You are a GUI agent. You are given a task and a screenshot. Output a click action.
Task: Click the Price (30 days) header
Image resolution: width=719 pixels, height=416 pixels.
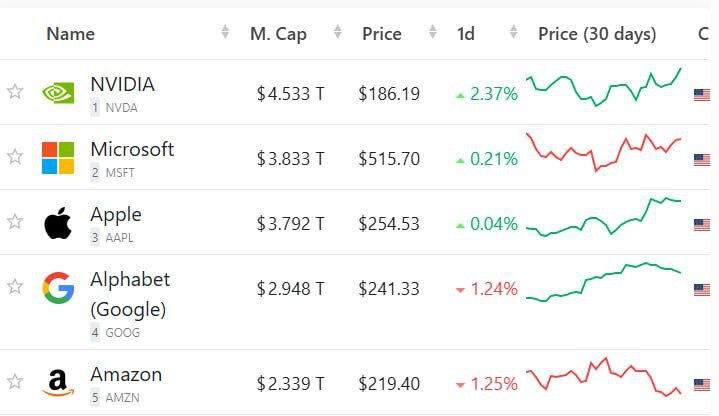coord(597,34)
